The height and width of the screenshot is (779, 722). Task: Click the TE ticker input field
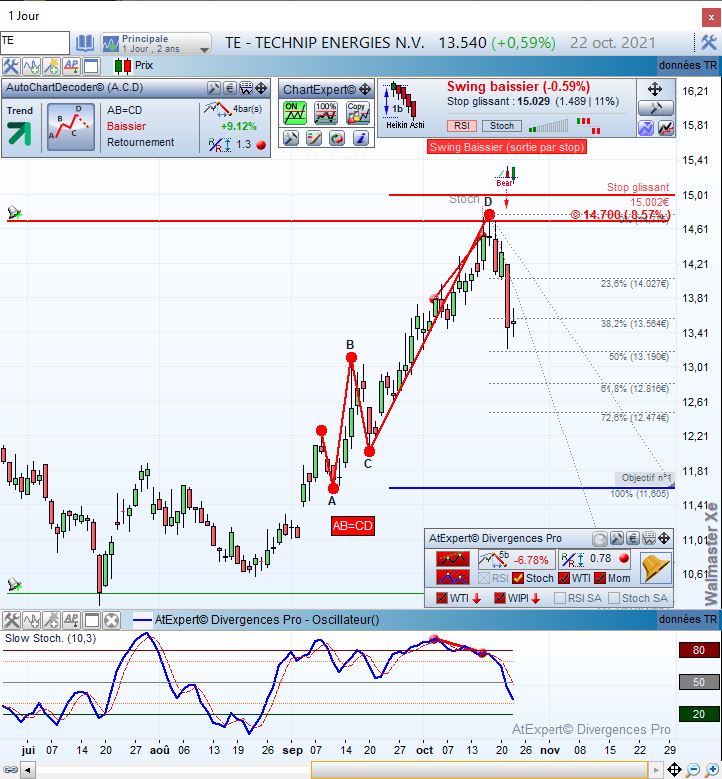pyautogui.click(x=35, y=43)
